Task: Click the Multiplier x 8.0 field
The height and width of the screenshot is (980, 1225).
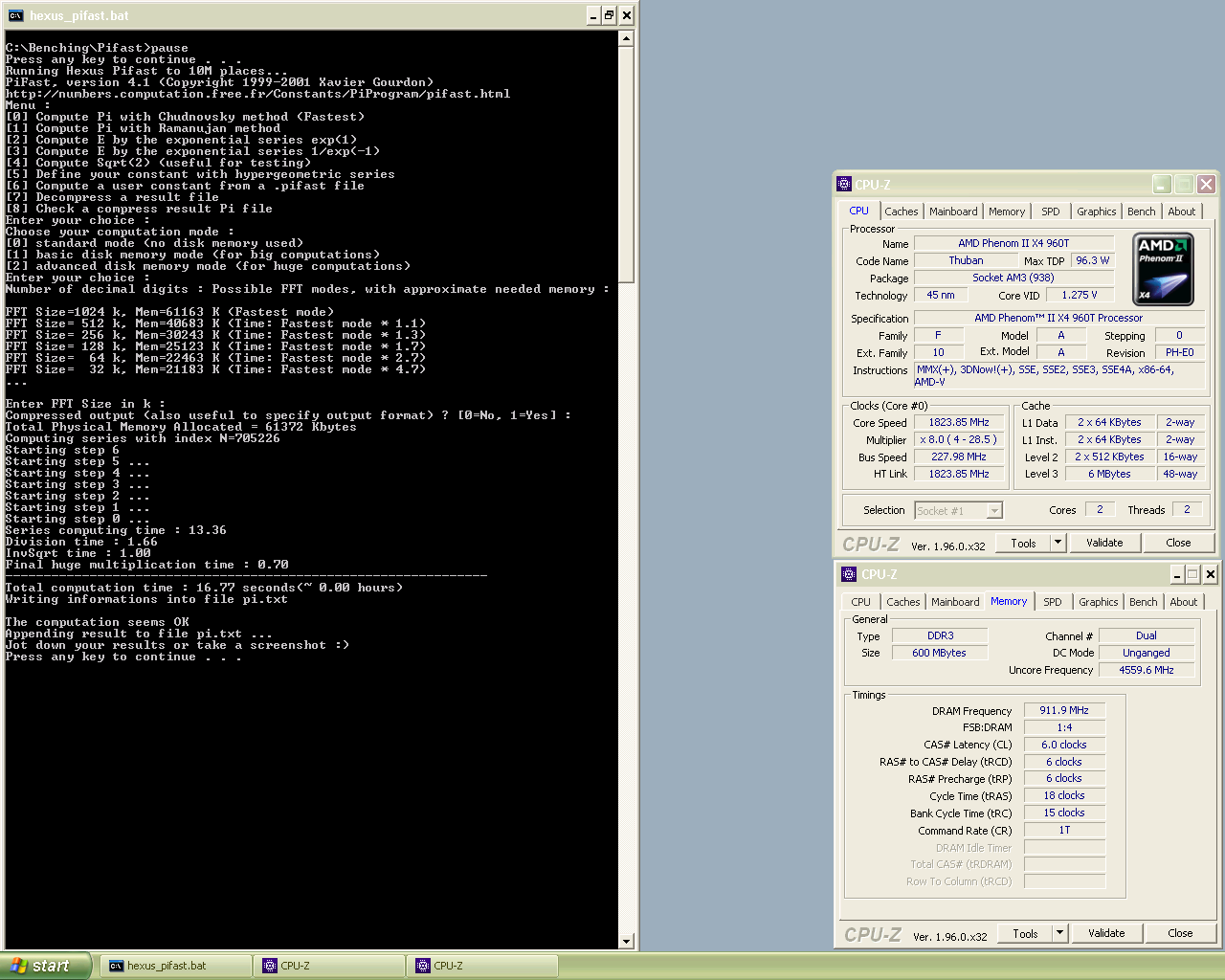Action: (959, 439)
